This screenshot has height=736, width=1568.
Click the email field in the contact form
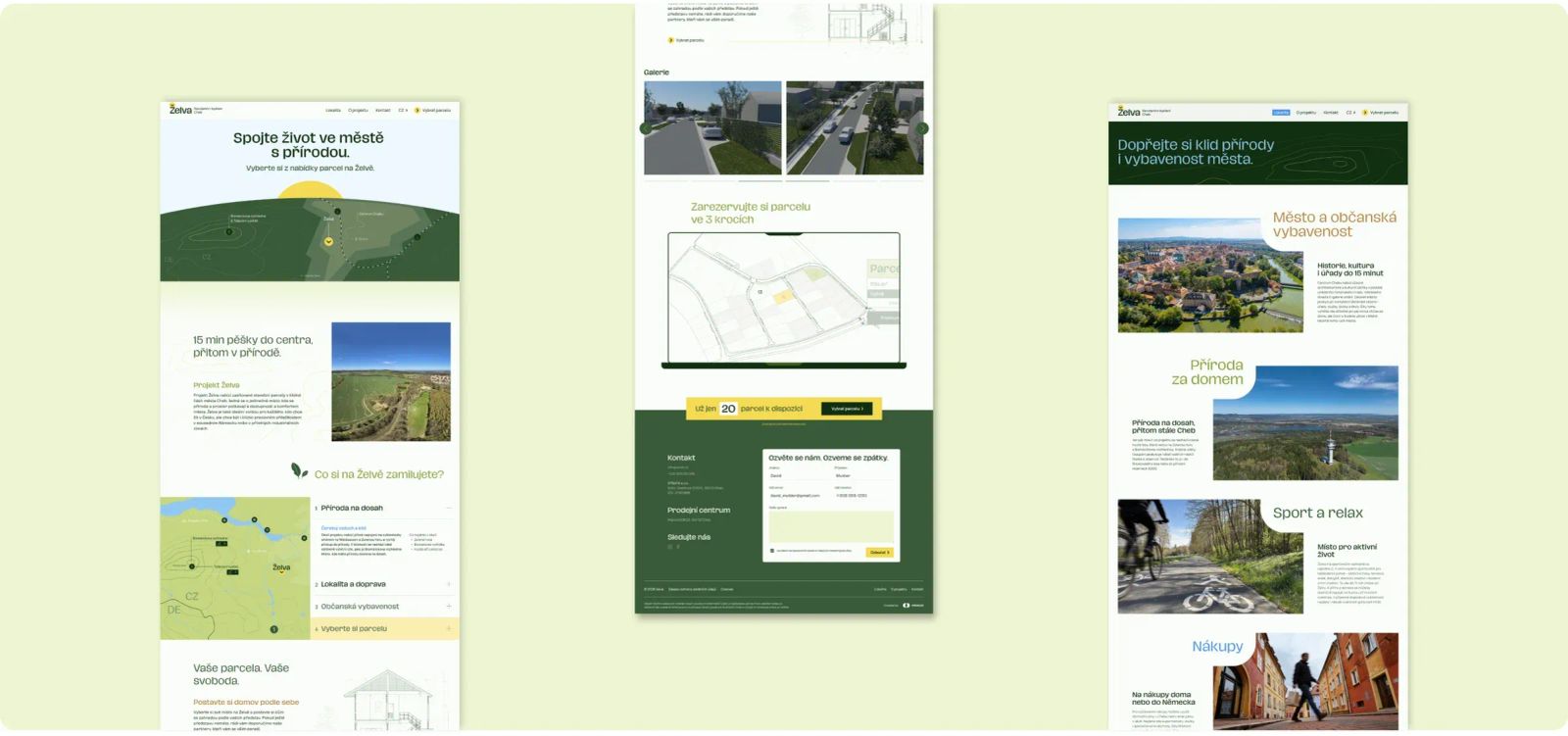tap(799, 495)
